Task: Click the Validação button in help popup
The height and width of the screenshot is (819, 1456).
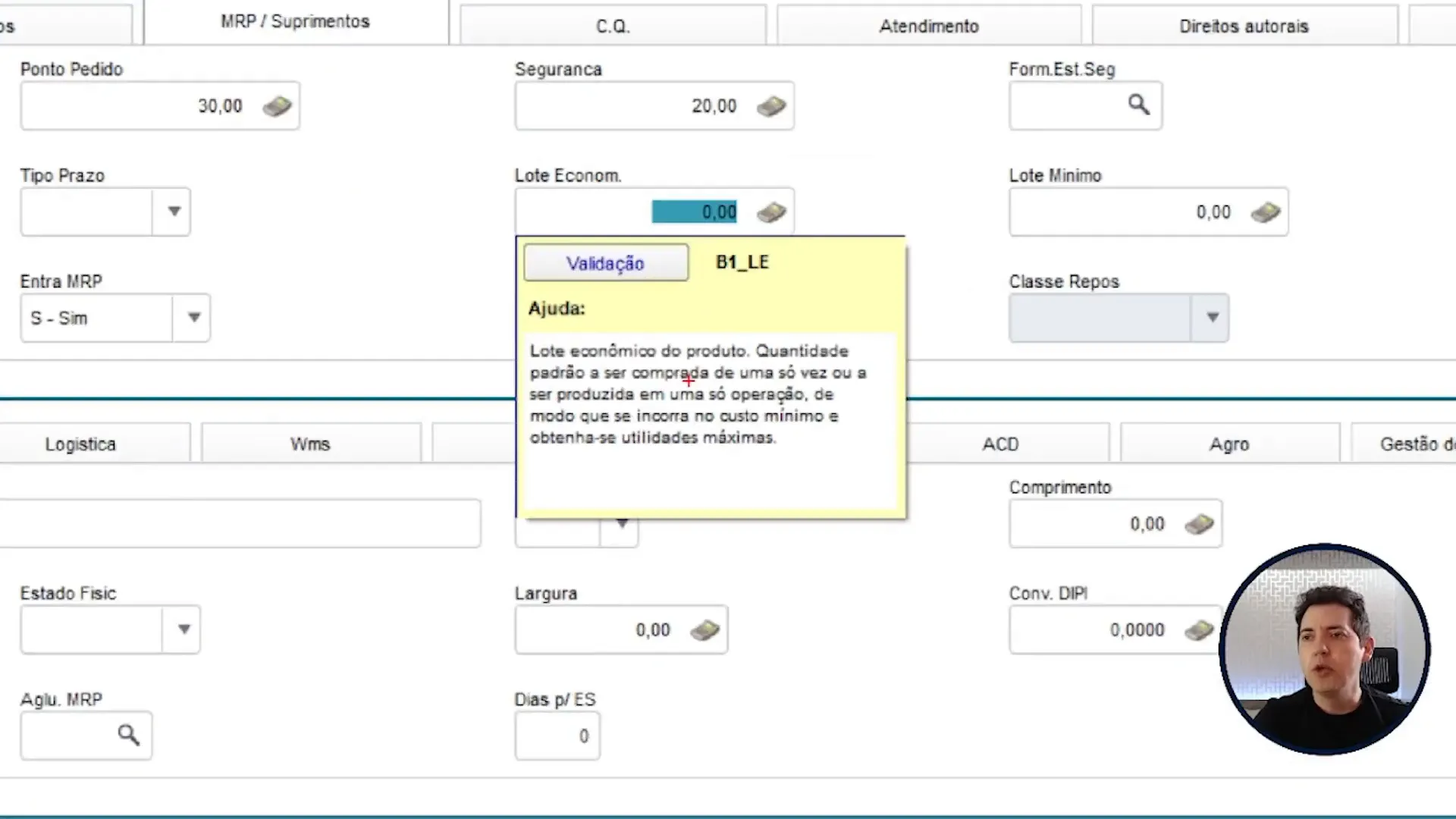Action: pos(605,263)
